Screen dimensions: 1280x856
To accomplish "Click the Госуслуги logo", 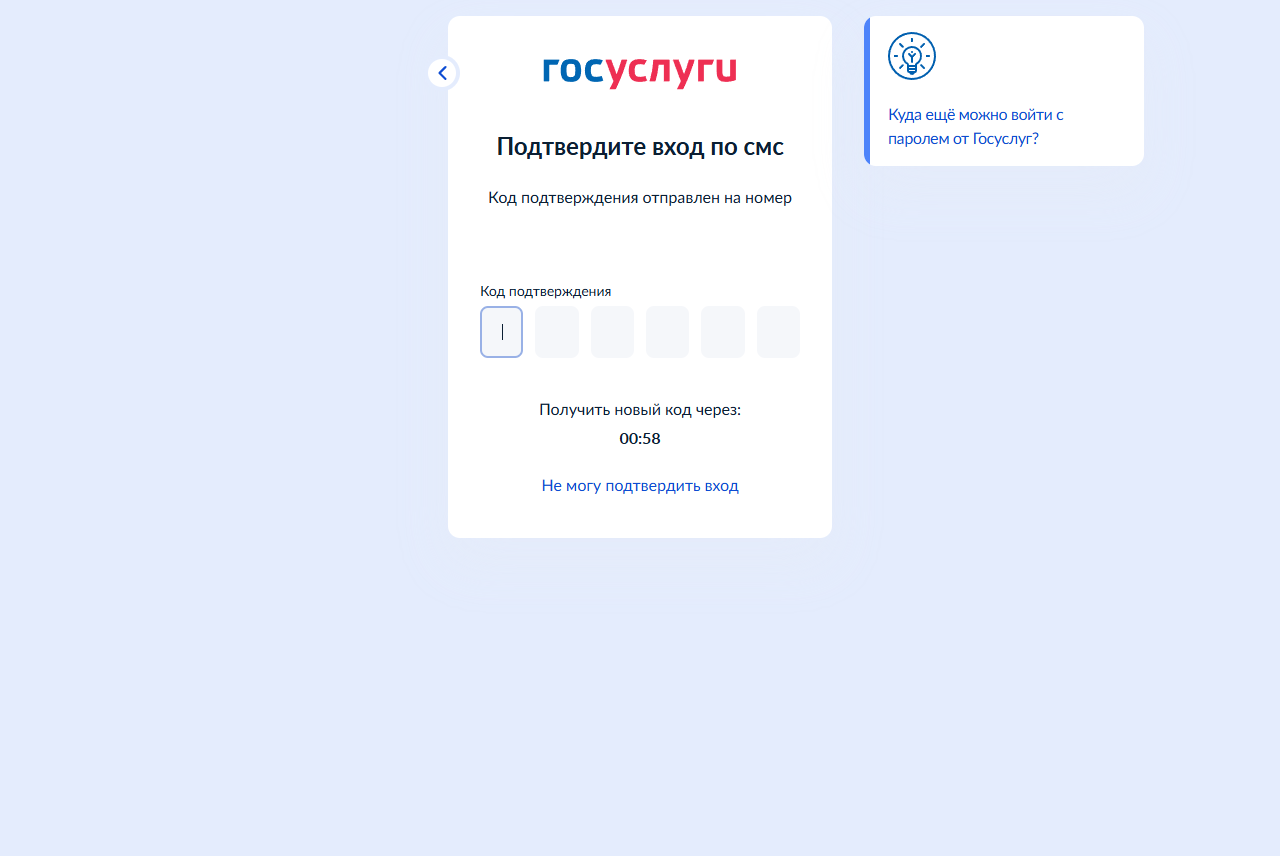I will click(640, 72).
